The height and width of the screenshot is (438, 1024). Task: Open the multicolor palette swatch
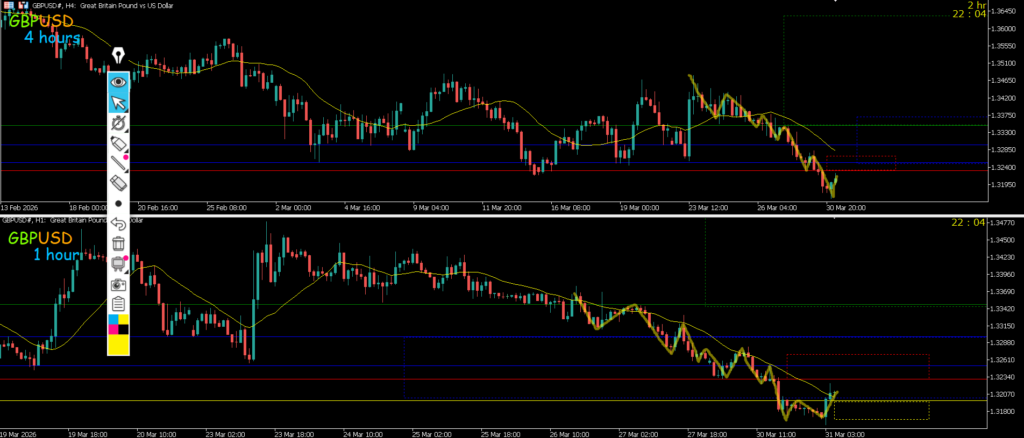119,323
